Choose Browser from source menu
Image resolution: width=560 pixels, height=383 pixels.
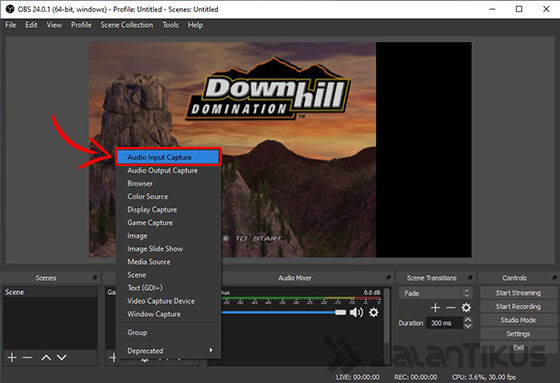tap(168, 183)
